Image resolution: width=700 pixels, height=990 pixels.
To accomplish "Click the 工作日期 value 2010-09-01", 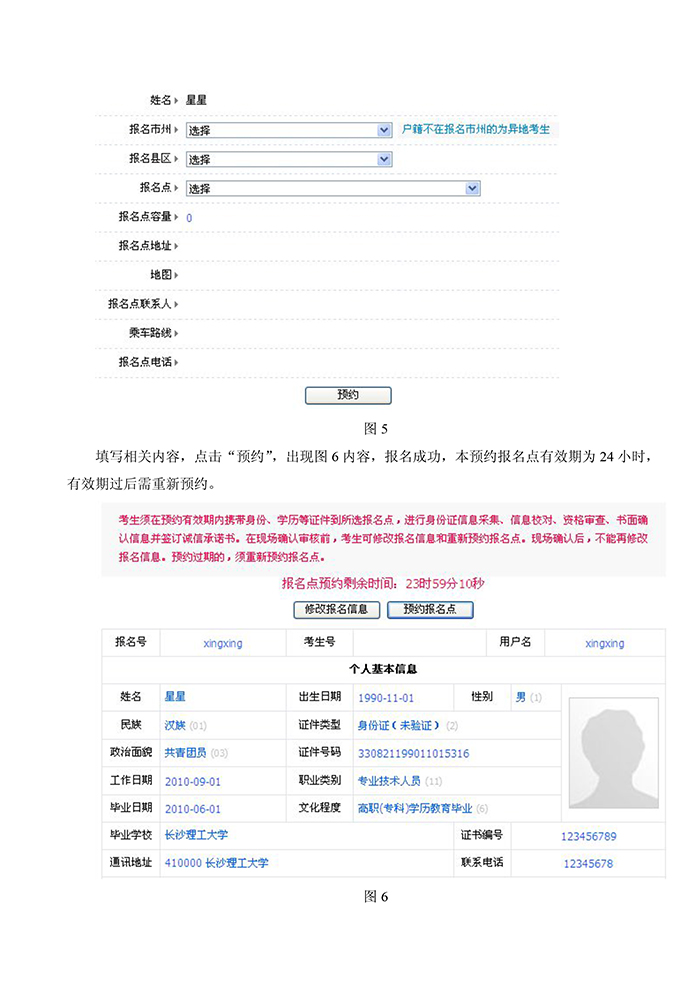I will tap(193, 781).
